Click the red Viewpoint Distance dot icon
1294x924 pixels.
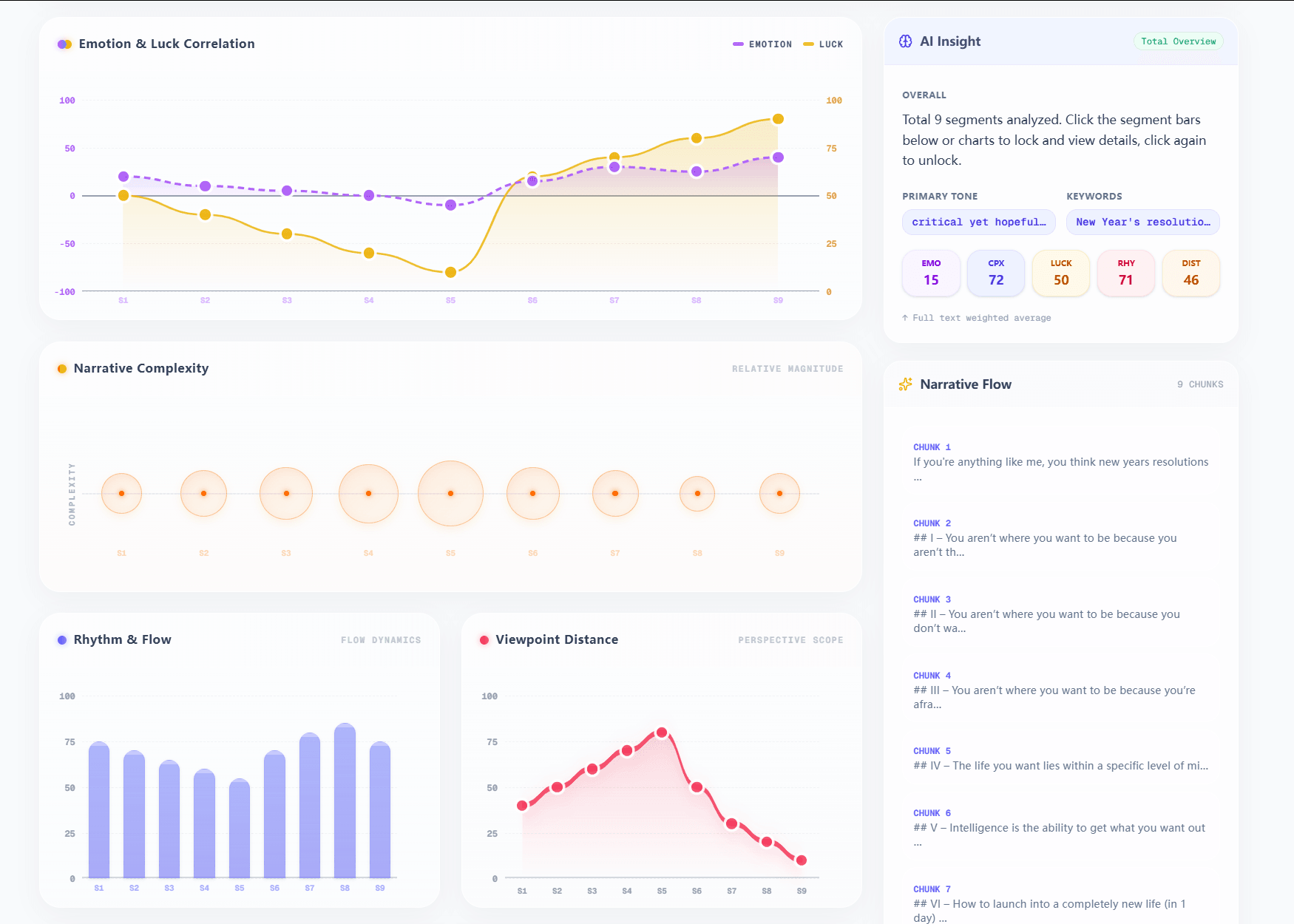484,640
